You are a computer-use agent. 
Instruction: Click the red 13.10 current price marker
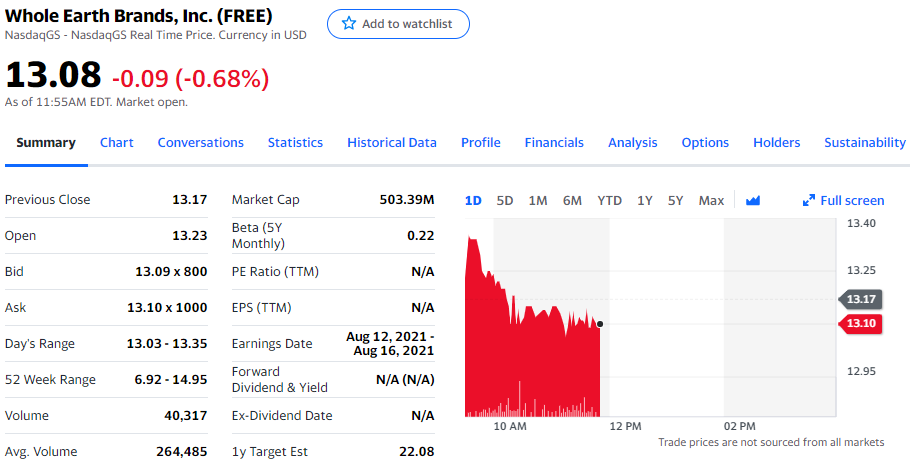tap(861, 323)
